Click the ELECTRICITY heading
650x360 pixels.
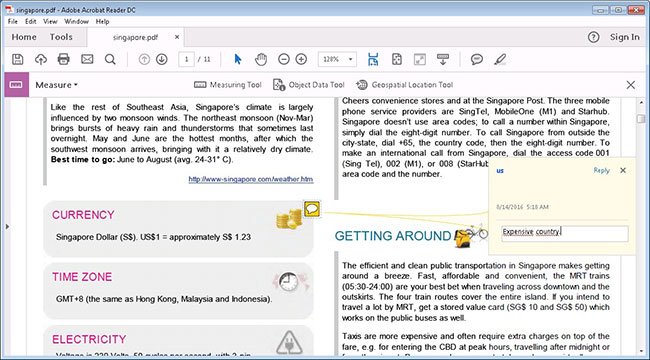89,339
